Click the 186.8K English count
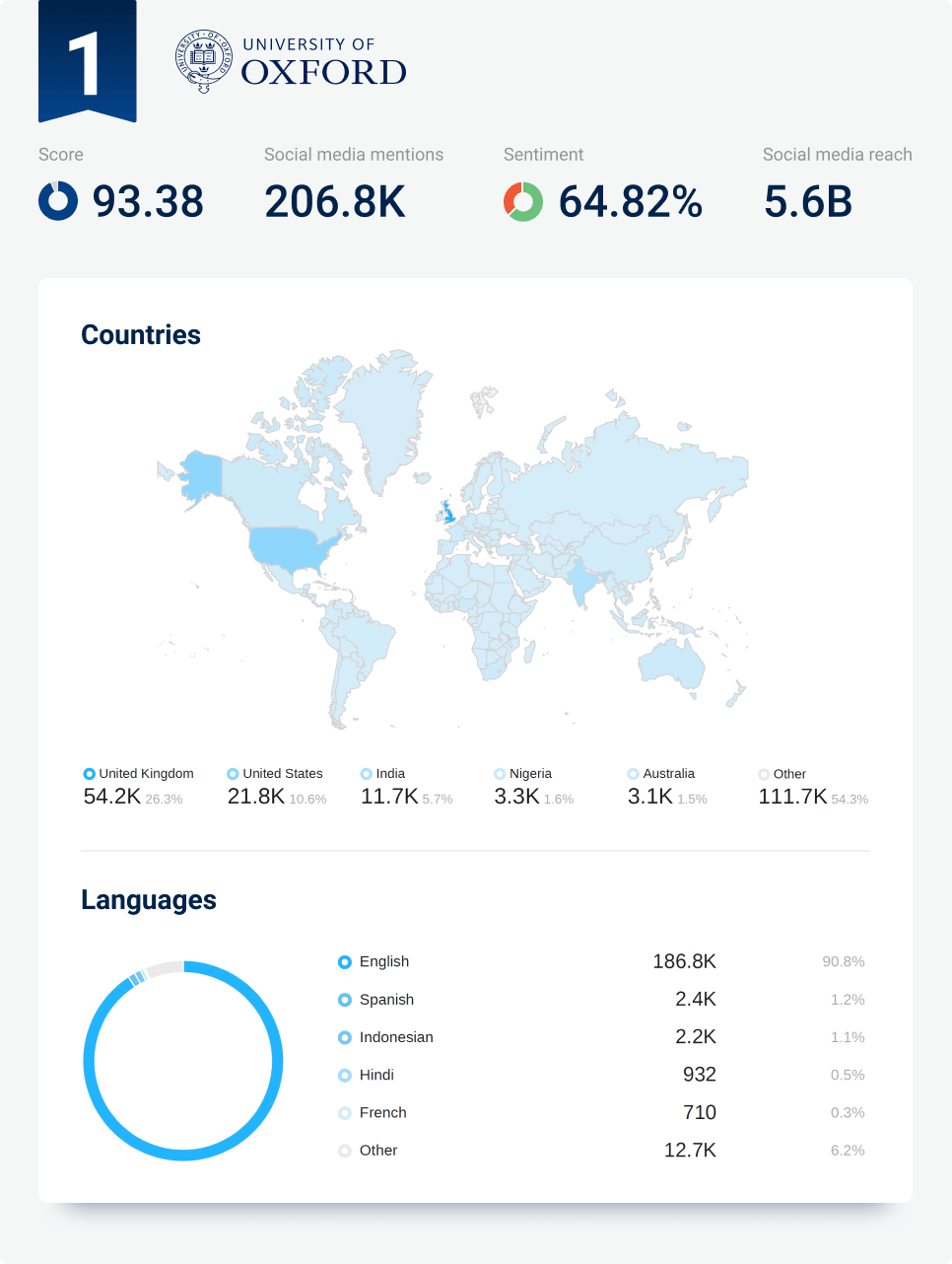The width and height of the screenshot is (952, 1264). click(685, 962)
